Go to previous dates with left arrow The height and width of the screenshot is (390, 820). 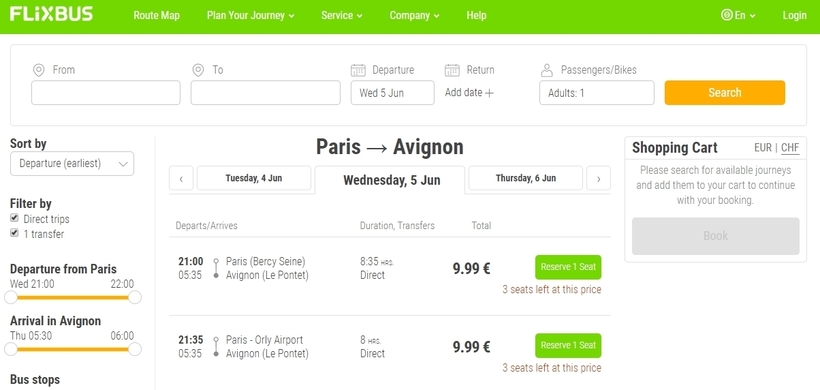[181, 178]
